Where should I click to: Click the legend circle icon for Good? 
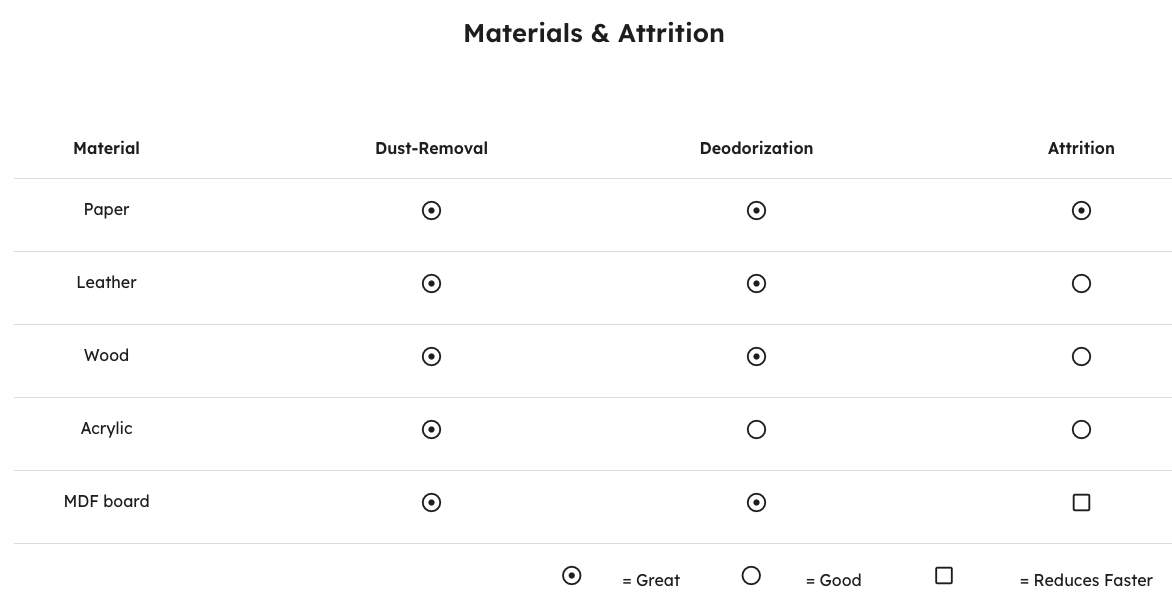(x=751, y=575)
